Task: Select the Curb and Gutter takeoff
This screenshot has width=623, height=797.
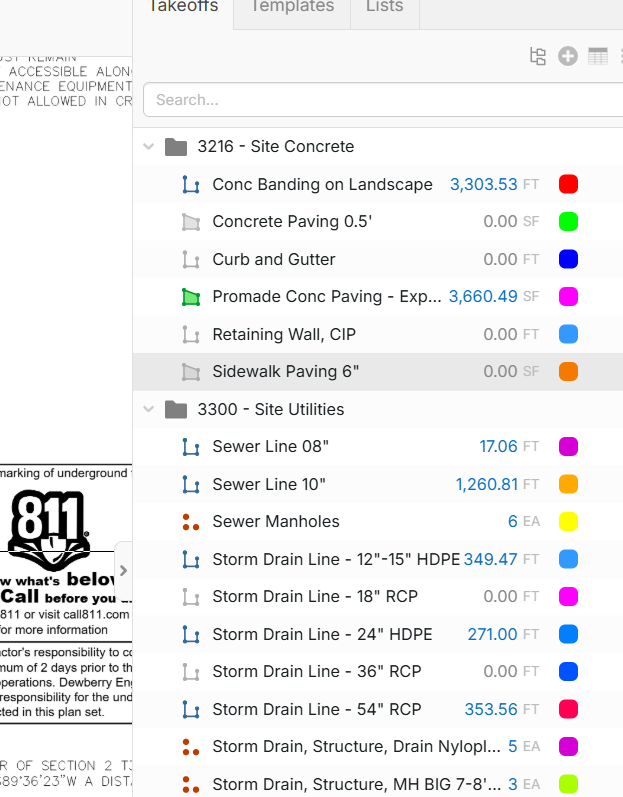Action: (273, 260)
